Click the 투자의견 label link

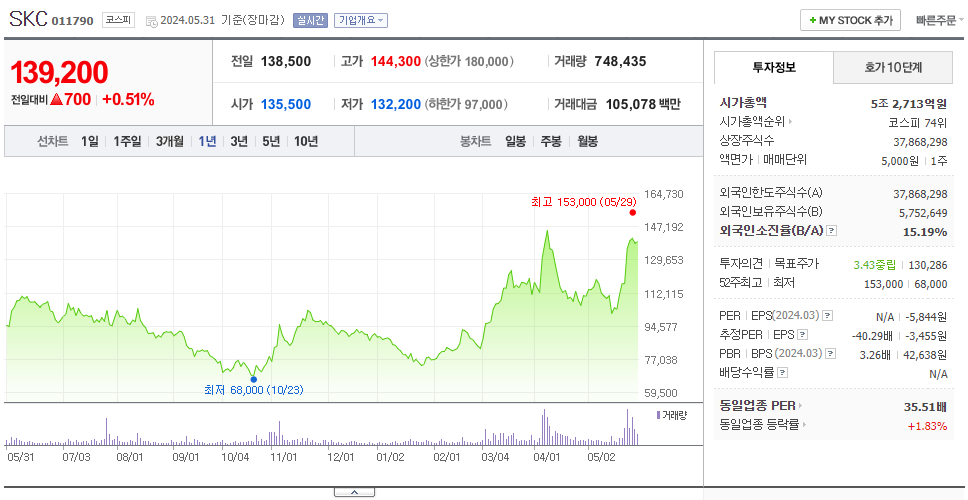741,264
